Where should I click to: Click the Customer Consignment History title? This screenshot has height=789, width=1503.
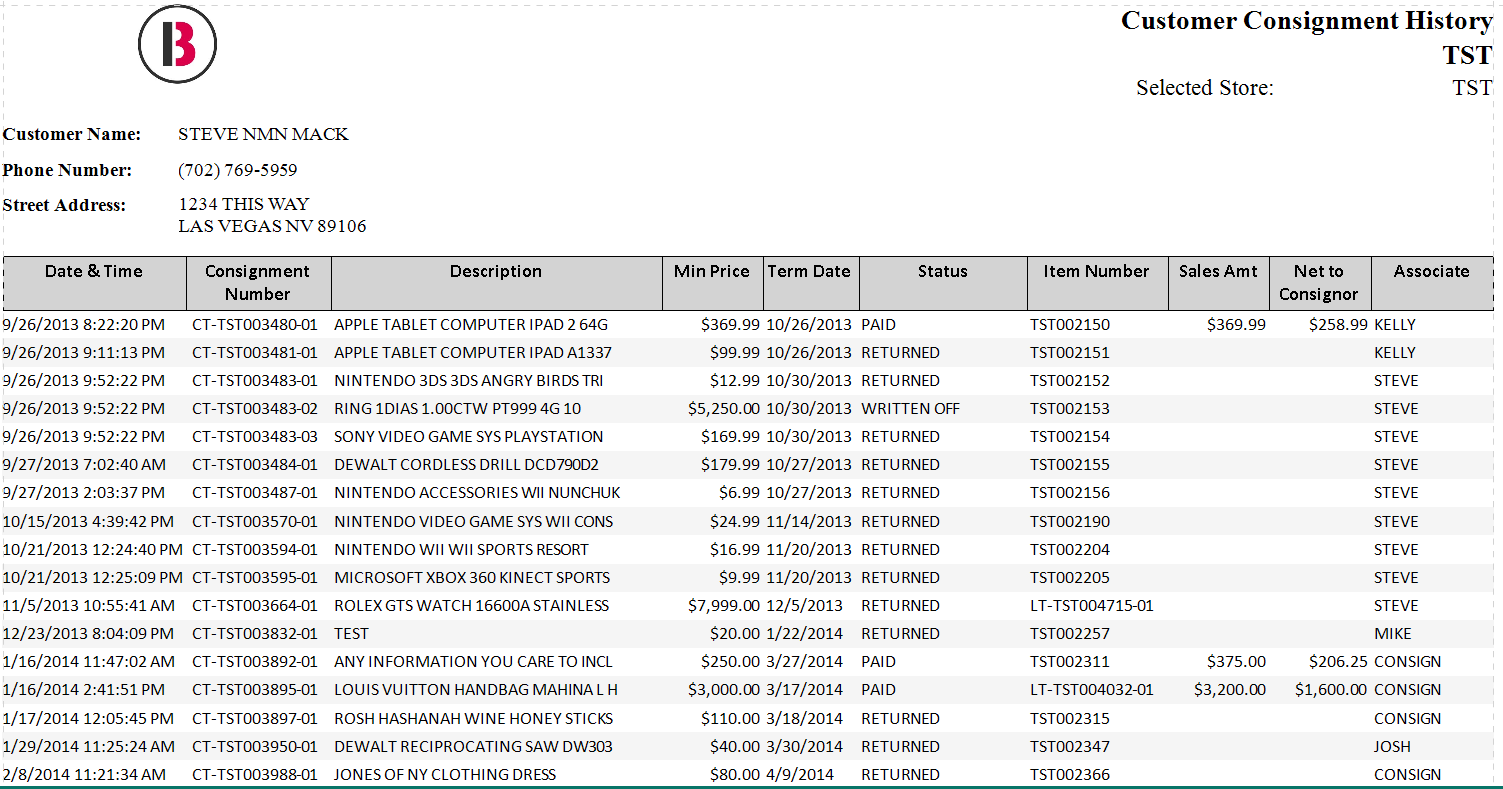coord(1307,21)
